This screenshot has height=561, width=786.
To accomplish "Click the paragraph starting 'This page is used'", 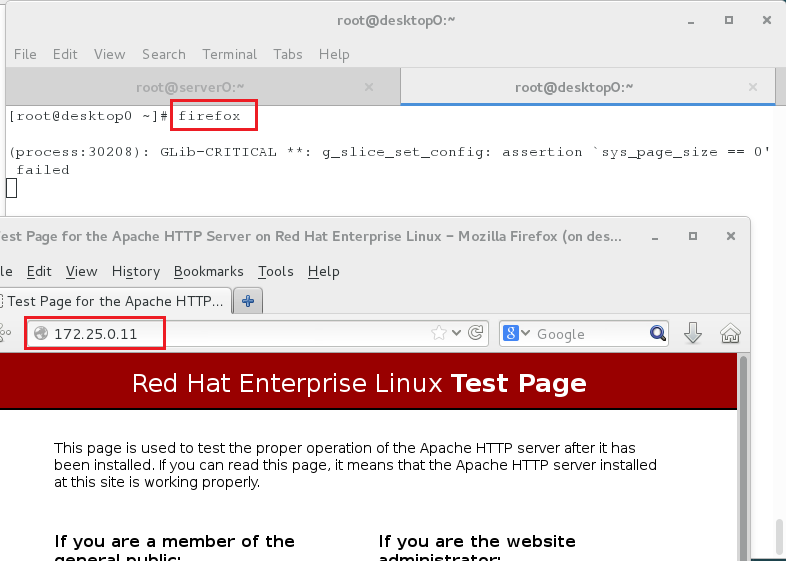I will tap(355, 465).
